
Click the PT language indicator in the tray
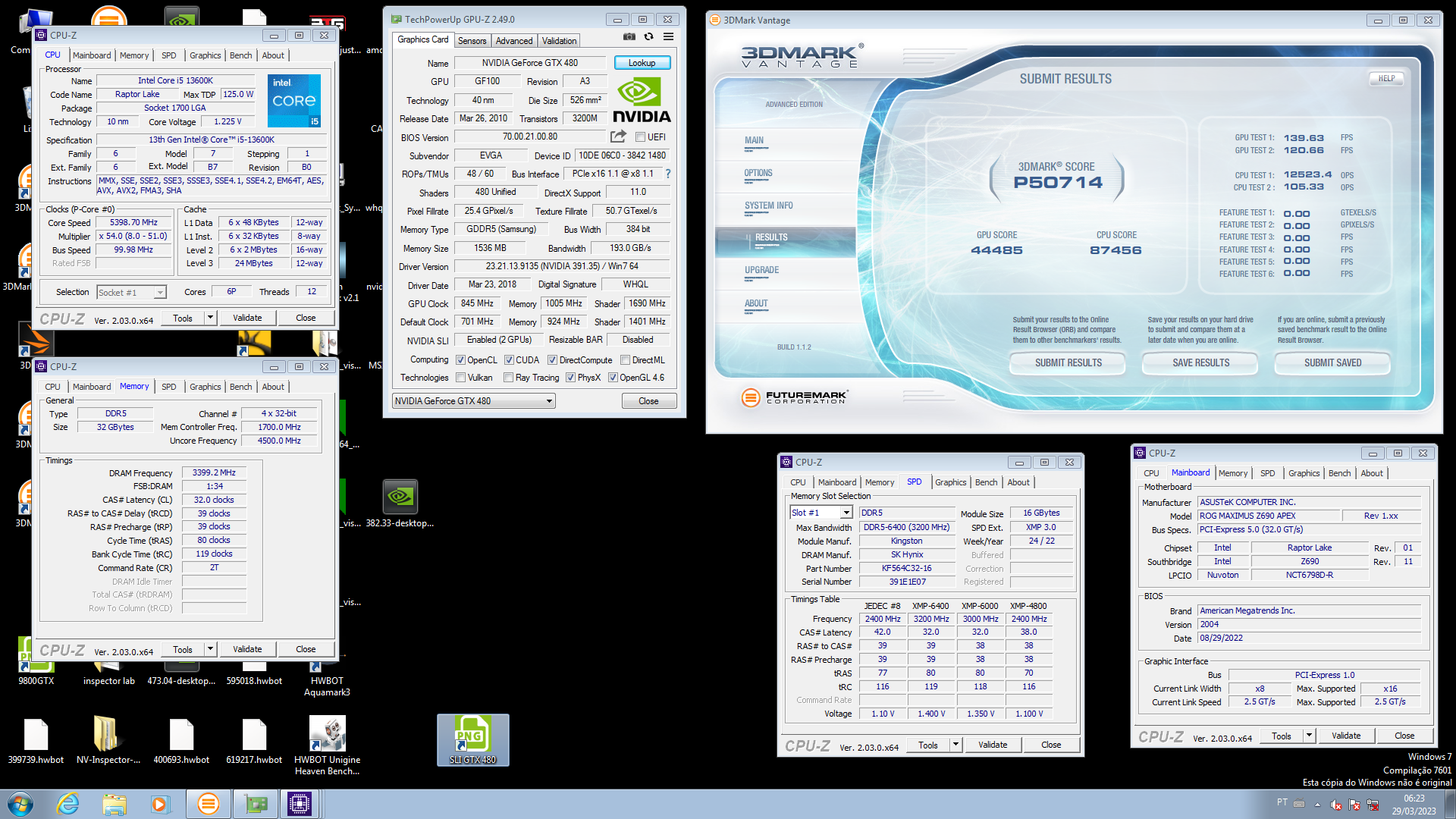click(x=1282, y=802)
